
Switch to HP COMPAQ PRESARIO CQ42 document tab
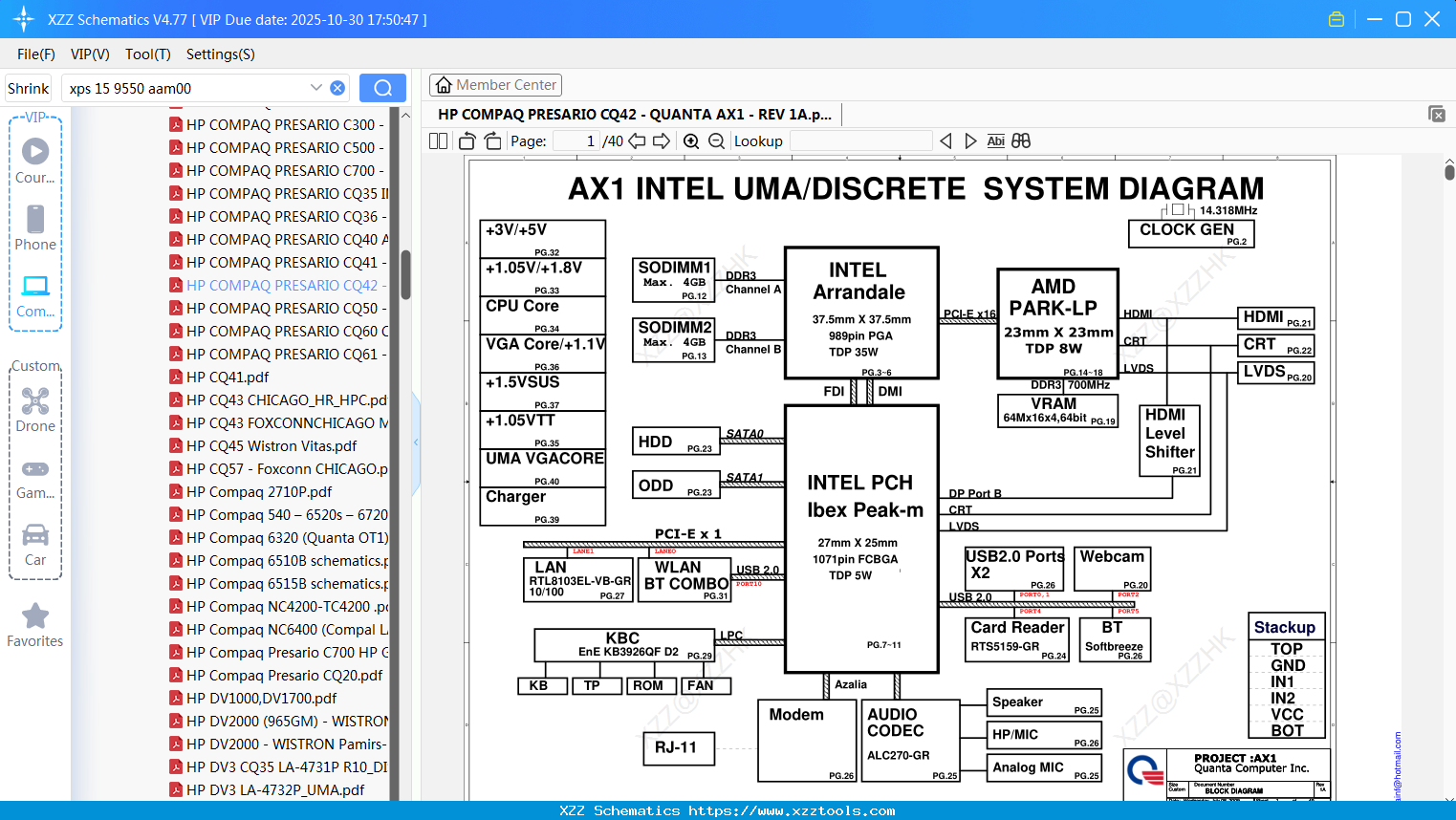(635, 114)
